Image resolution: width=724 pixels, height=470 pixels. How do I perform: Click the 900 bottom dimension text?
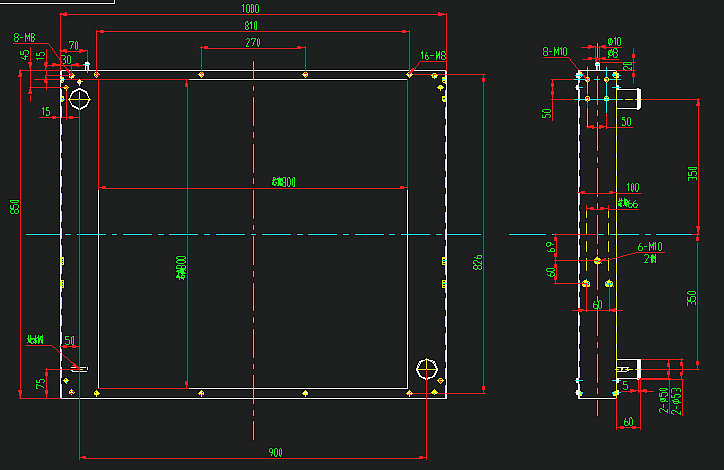(x=275, y=453)
